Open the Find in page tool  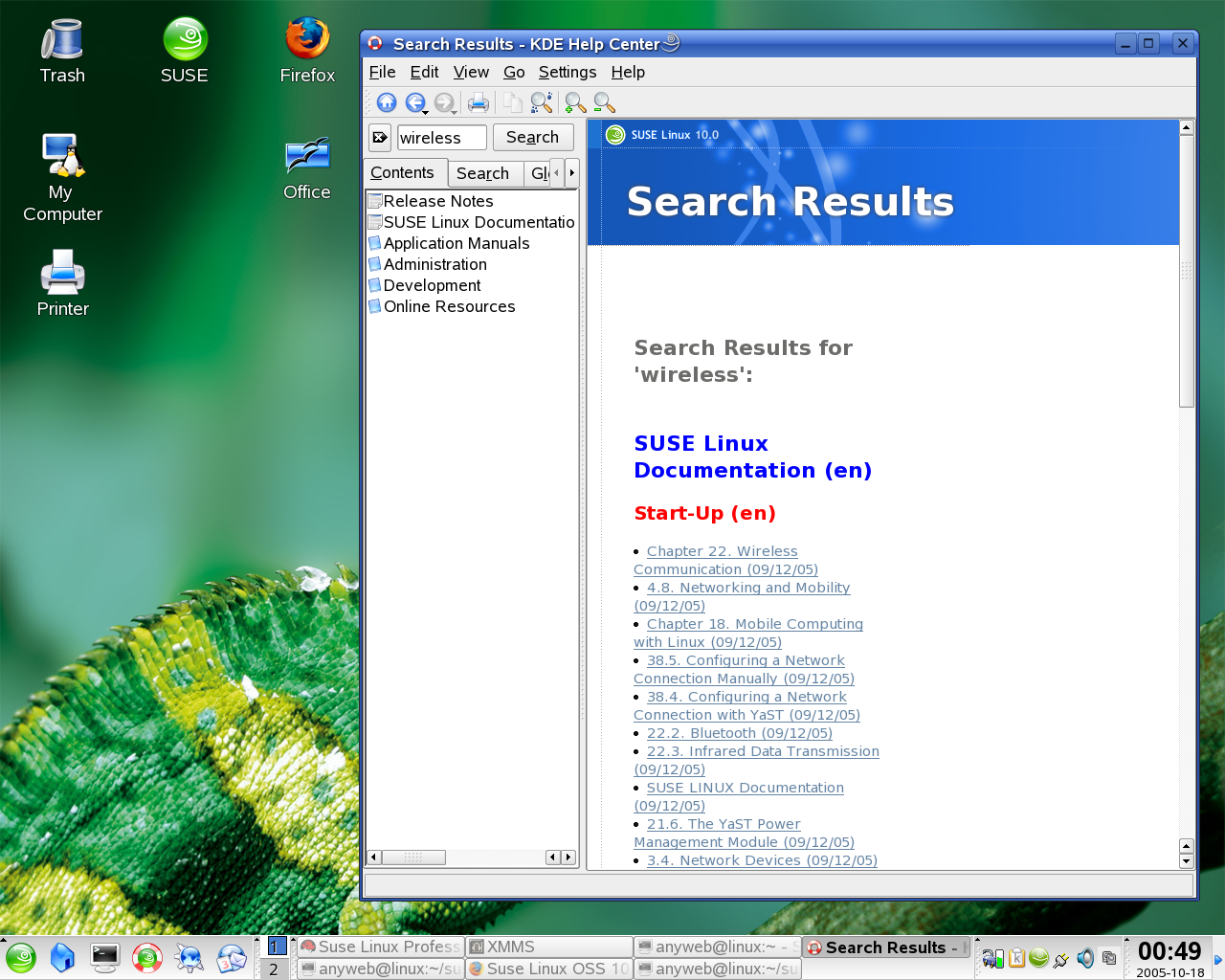pyautogui.click(x=542, y=102)
